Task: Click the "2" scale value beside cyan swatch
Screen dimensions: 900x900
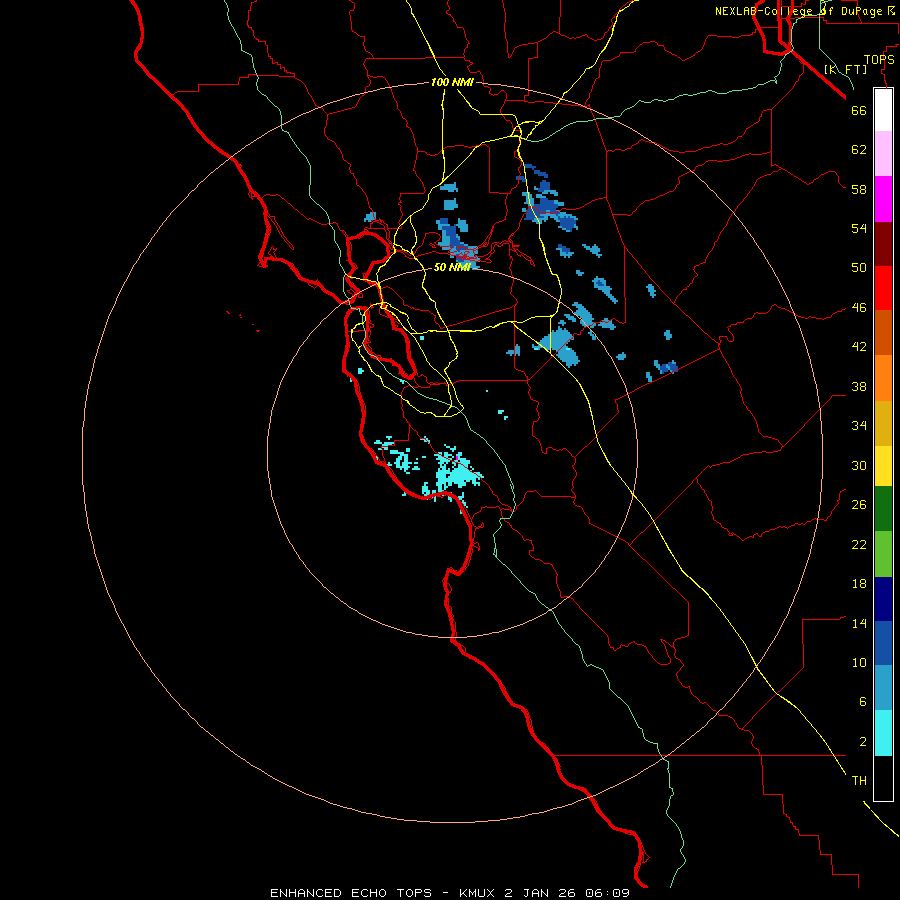Action: point(863,742)
